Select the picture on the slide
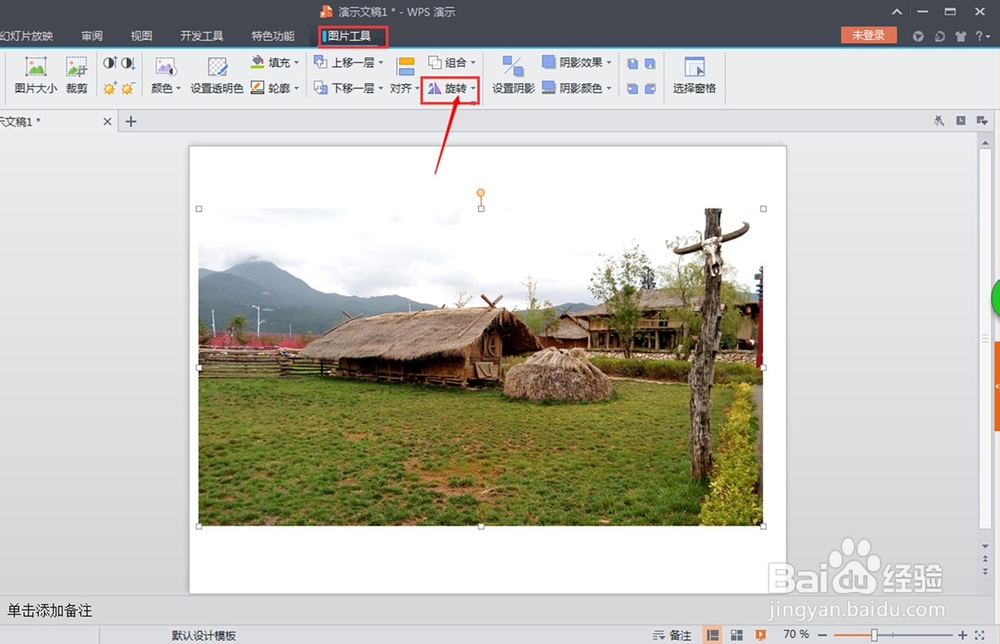Viewport: 1000px width, 644px height. coord(481,367)
